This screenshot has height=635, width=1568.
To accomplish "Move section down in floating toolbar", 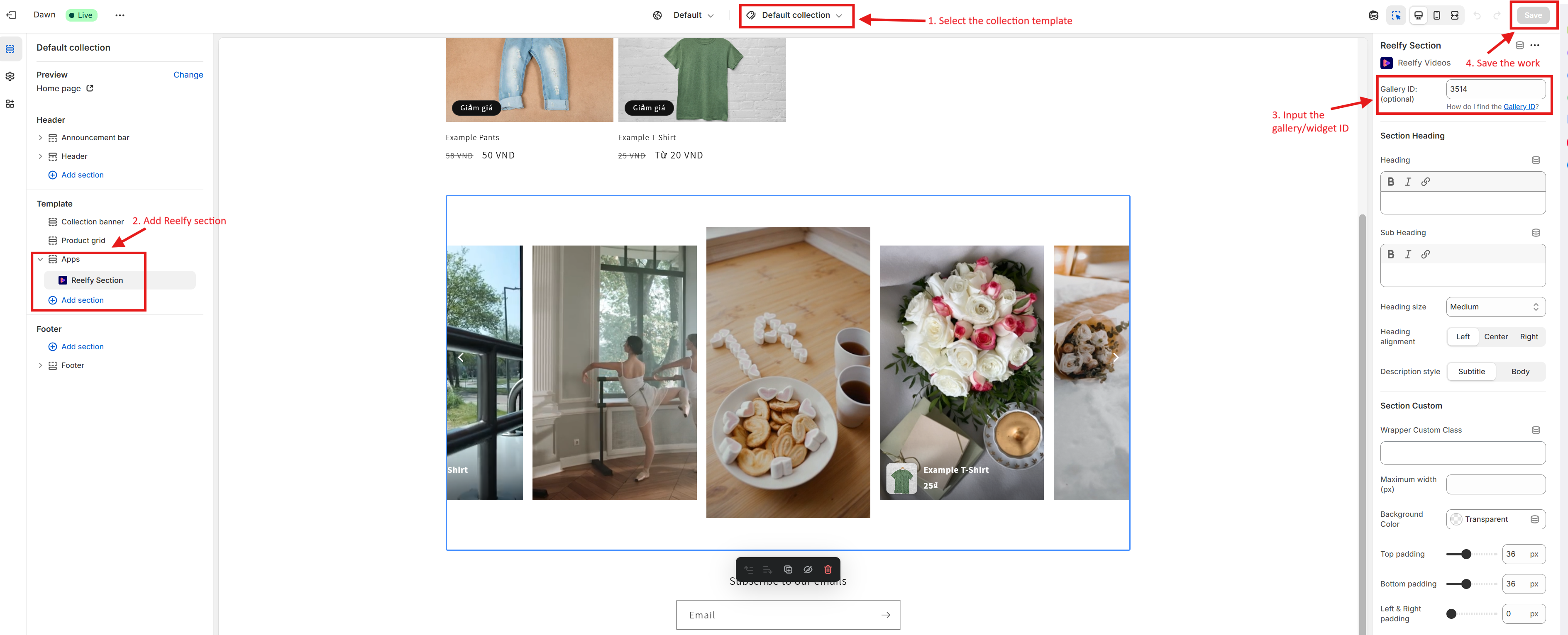I will tap(767, 570).
